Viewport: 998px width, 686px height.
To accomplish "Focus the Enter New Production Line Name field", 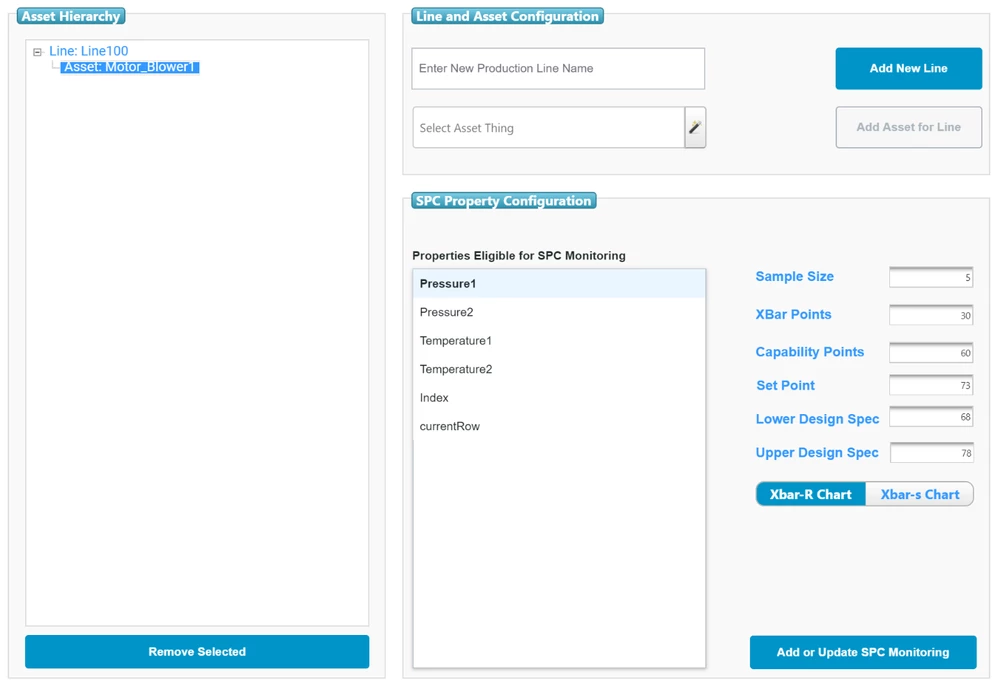I will (558, 68).
